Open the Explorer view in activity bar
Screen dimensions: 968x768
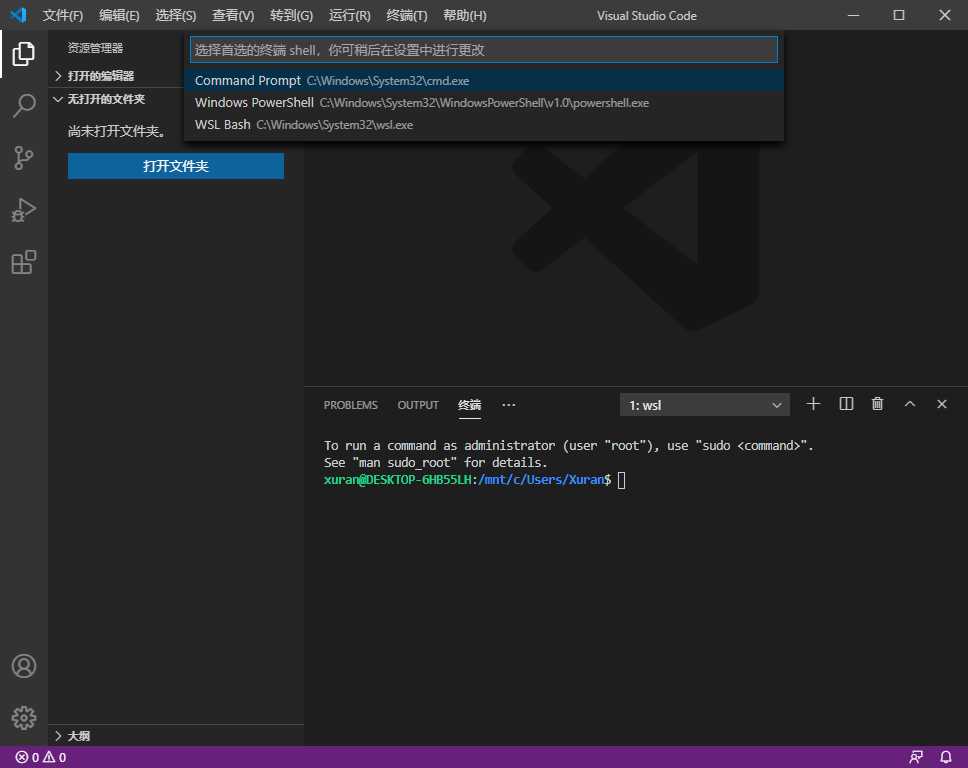(x=23, y=54)
